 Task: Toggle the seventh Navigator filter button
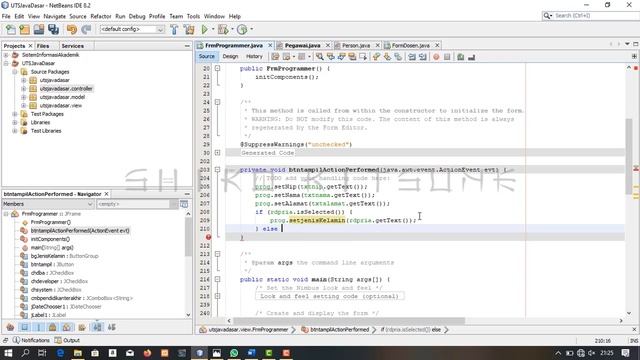point(97,327)
